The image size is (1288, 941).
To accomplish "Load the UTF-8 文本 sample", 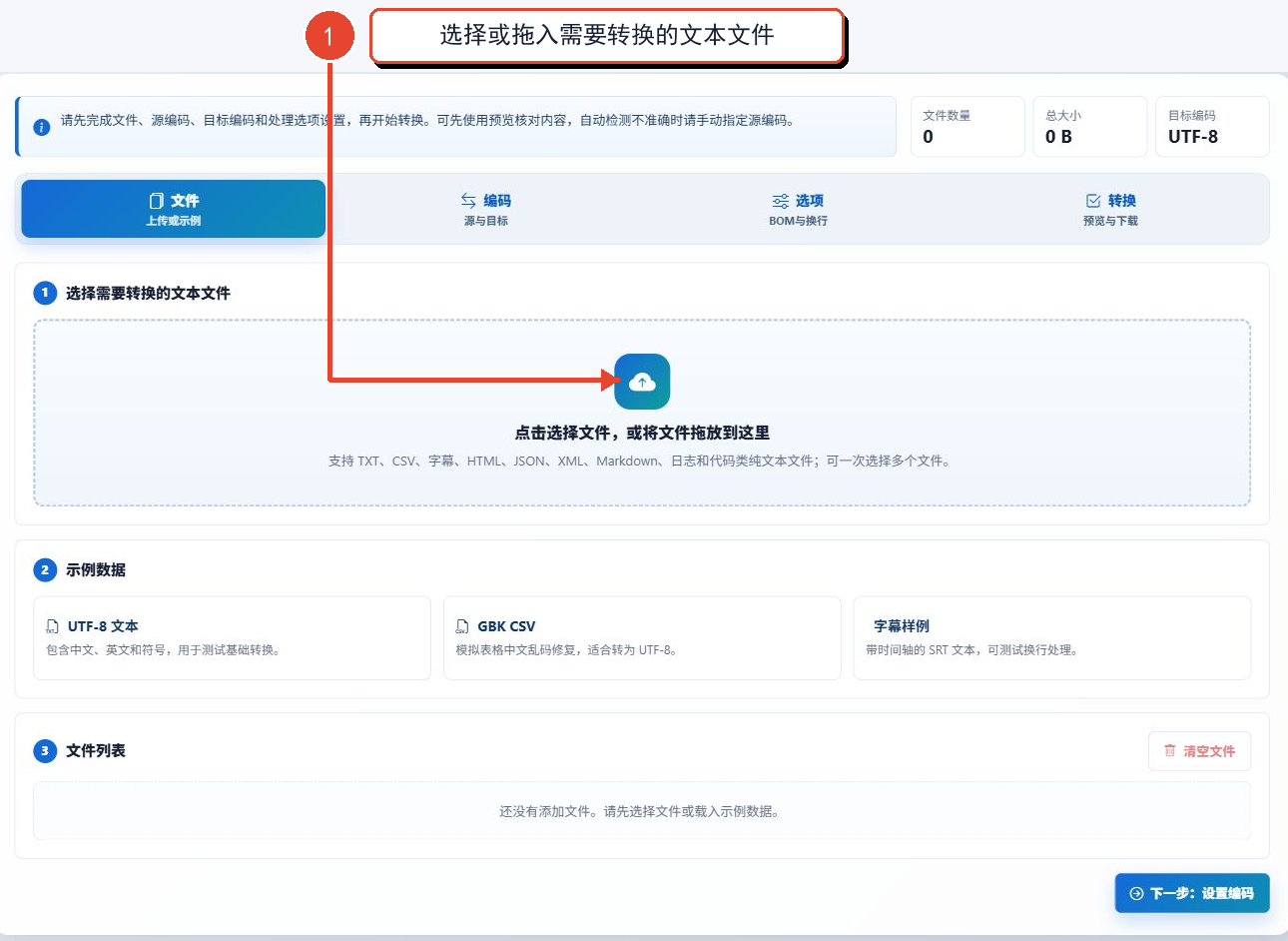I will [x=232, y=637].
